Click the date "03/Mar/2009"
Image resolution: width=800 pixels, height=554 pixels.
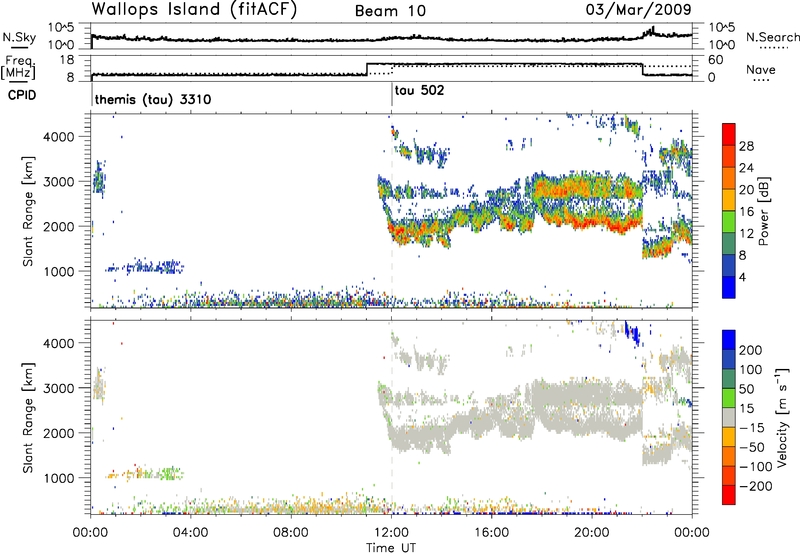[x=638, y=10]
